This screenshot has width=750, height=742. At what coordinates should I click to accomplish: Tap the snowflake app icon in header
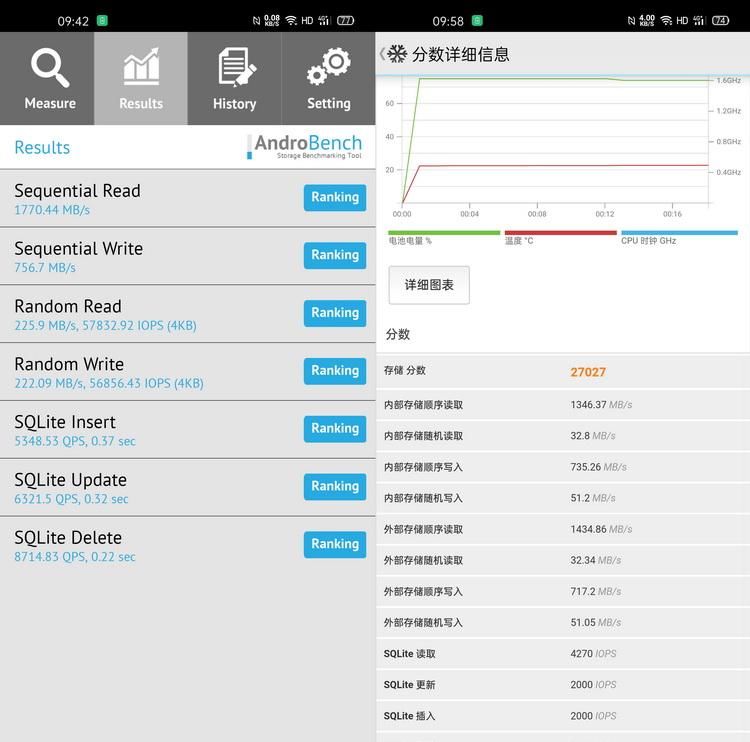[397, 54]
